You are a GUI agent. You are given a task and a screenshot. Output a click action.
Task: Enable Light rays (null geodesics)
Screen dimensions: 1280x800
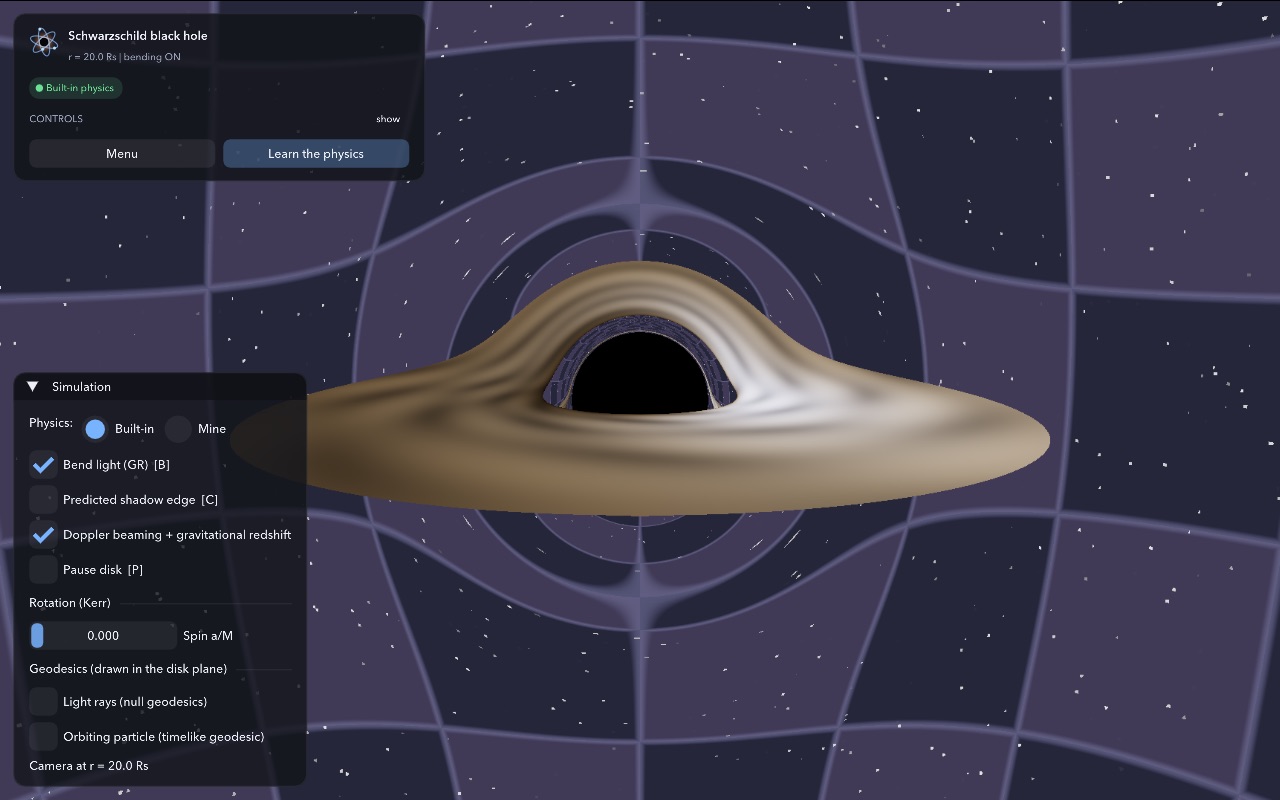click(43, 702)
